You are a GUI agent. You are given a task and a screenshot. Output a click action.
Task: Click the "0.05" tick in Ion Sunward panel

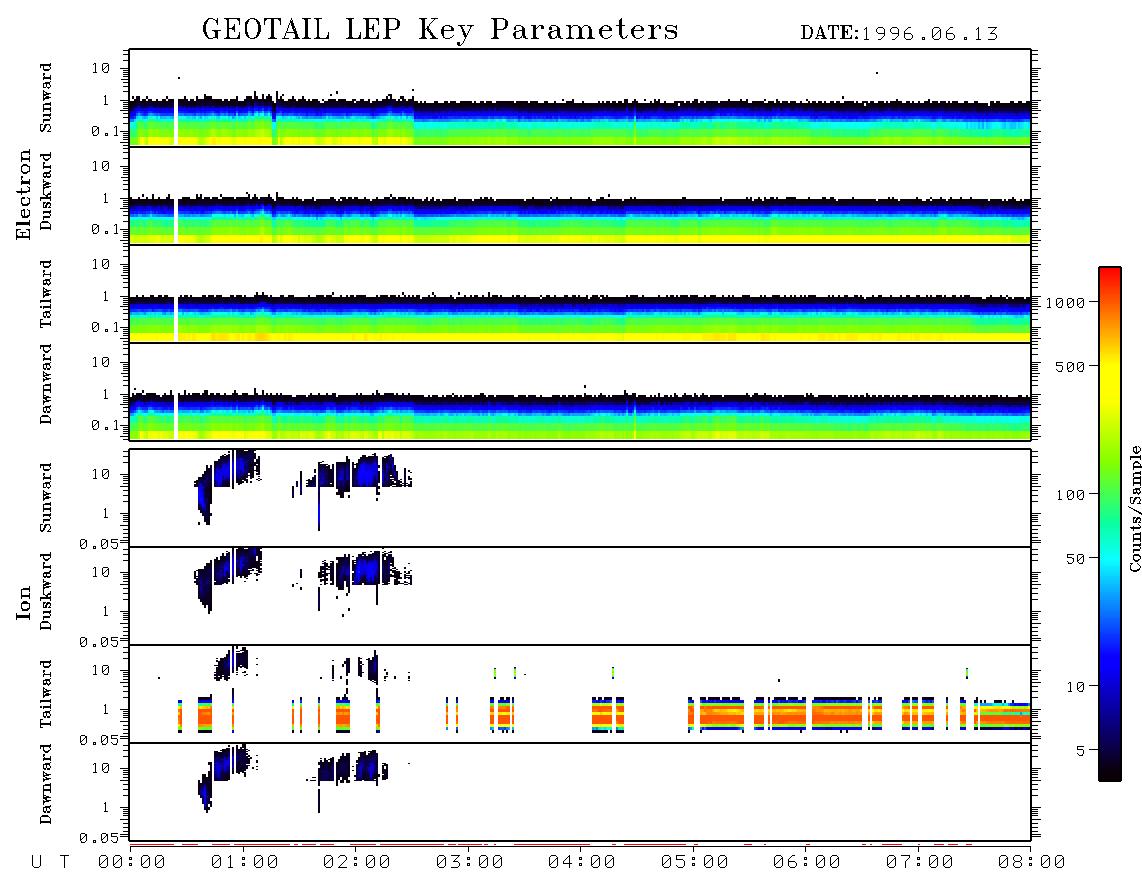pos(98,543)
